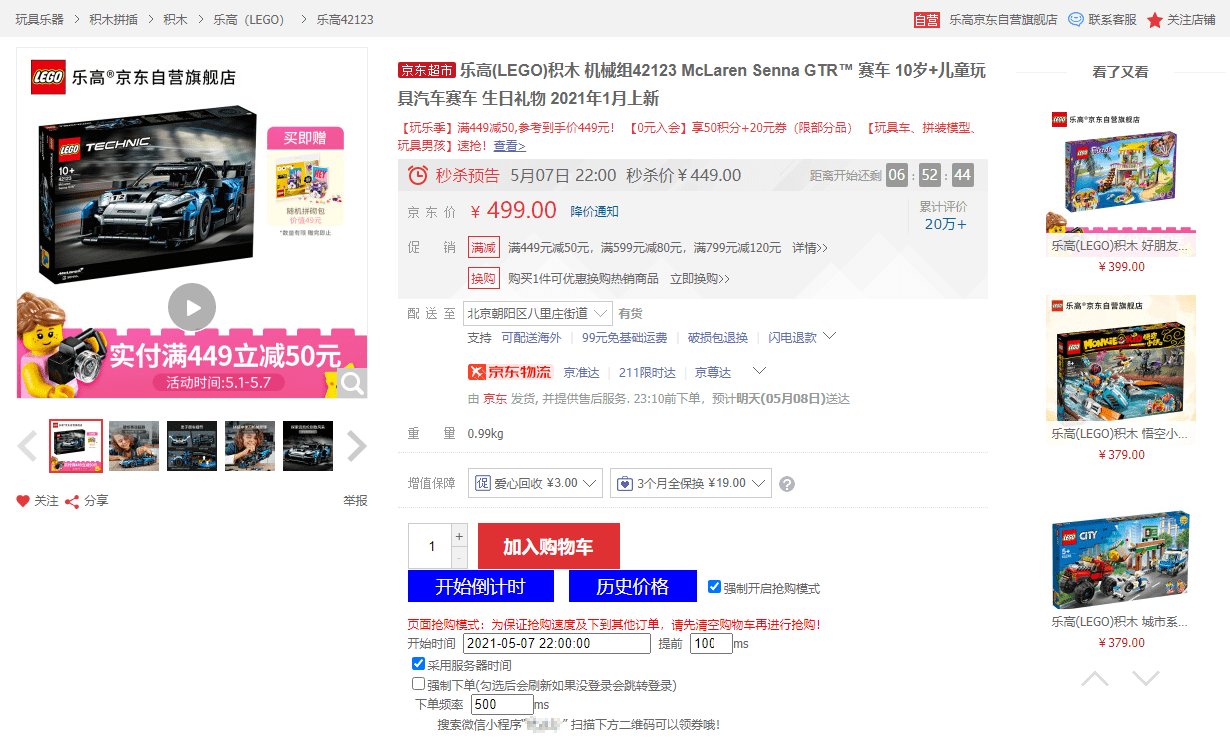Viewport: 1230px width, 739px height.
Task: Toggle 强制下单 checkbox
Action: coord(419,684)
